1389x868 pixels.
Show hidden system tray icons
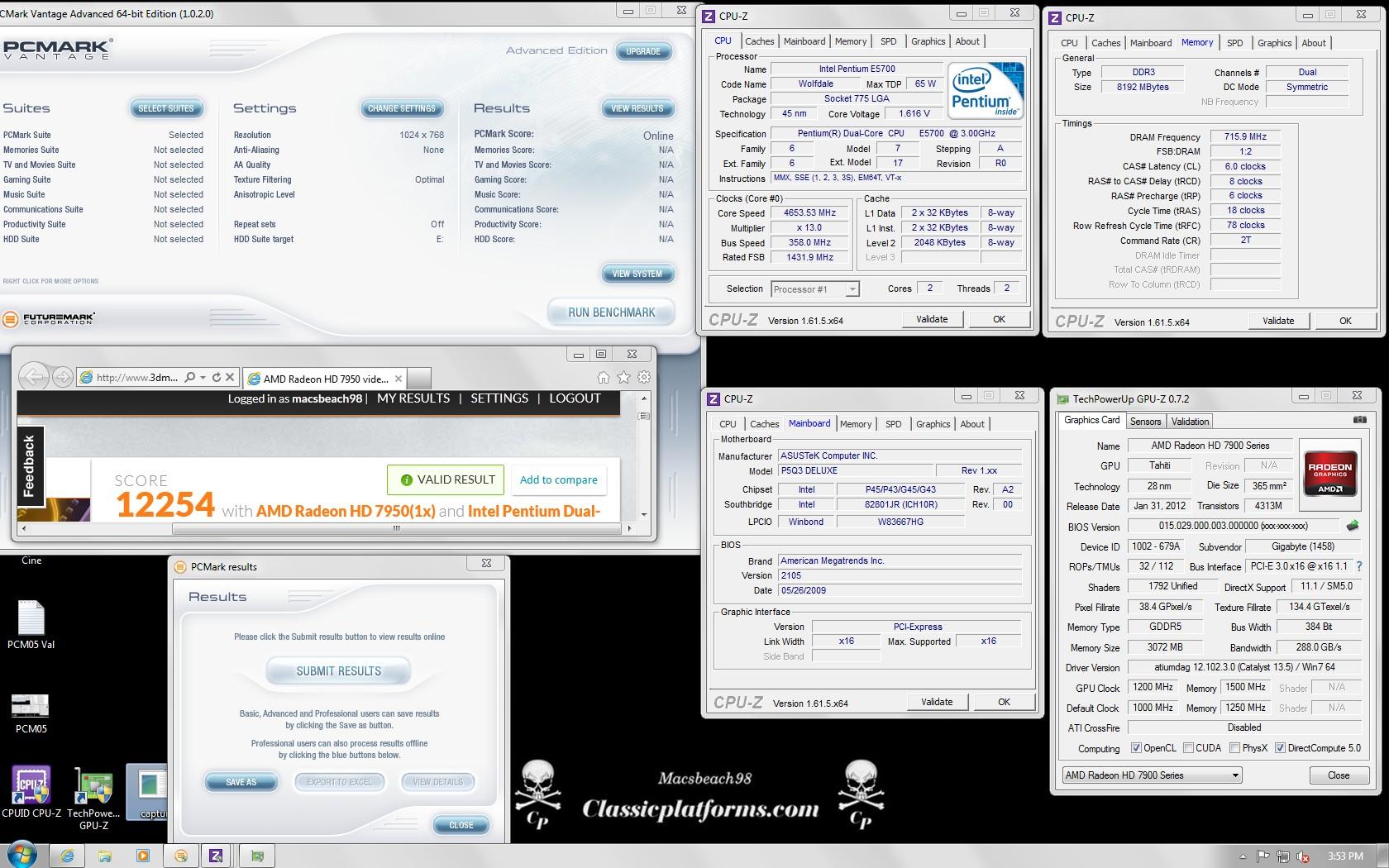click(1243, 856)
